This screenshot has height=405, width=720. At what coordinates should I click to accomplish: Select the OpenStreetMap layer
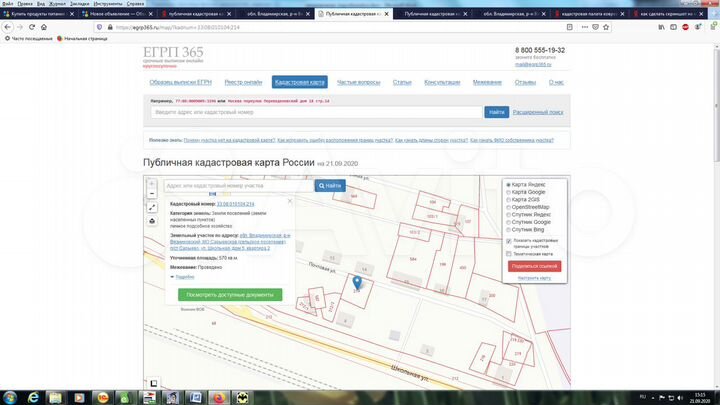pyautogui.click(x=508, y=207)
